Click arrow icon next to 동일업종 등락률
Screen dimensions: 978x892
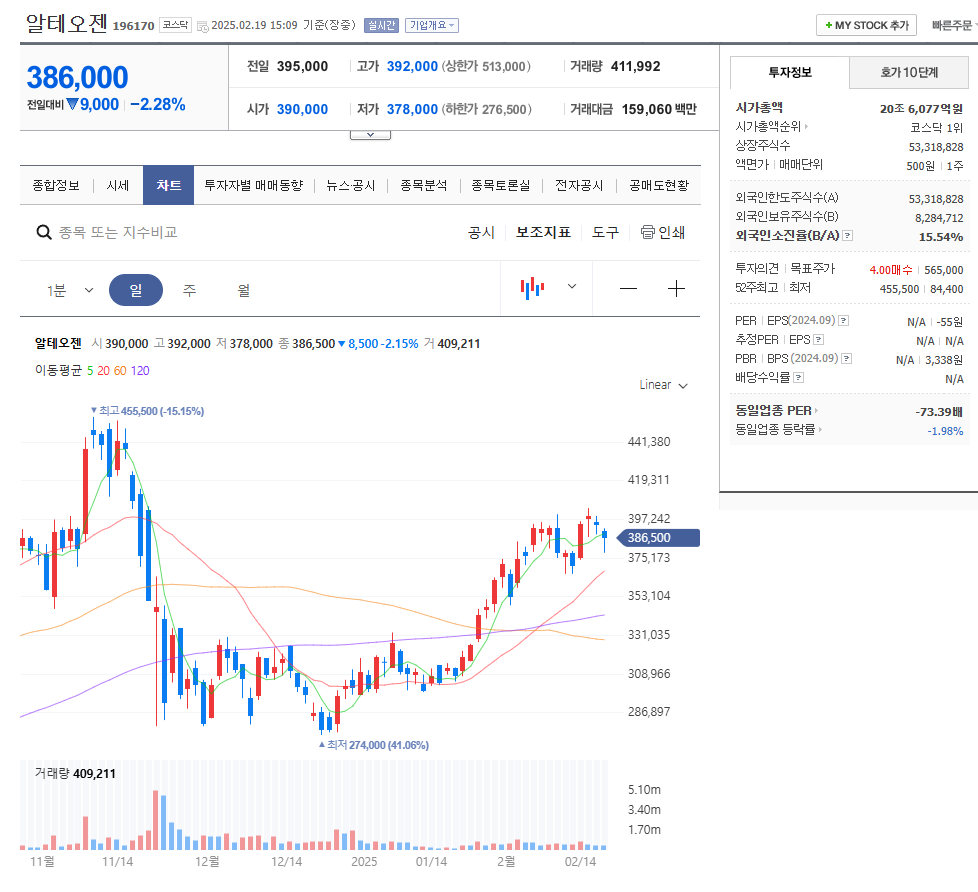pos(820,430)
